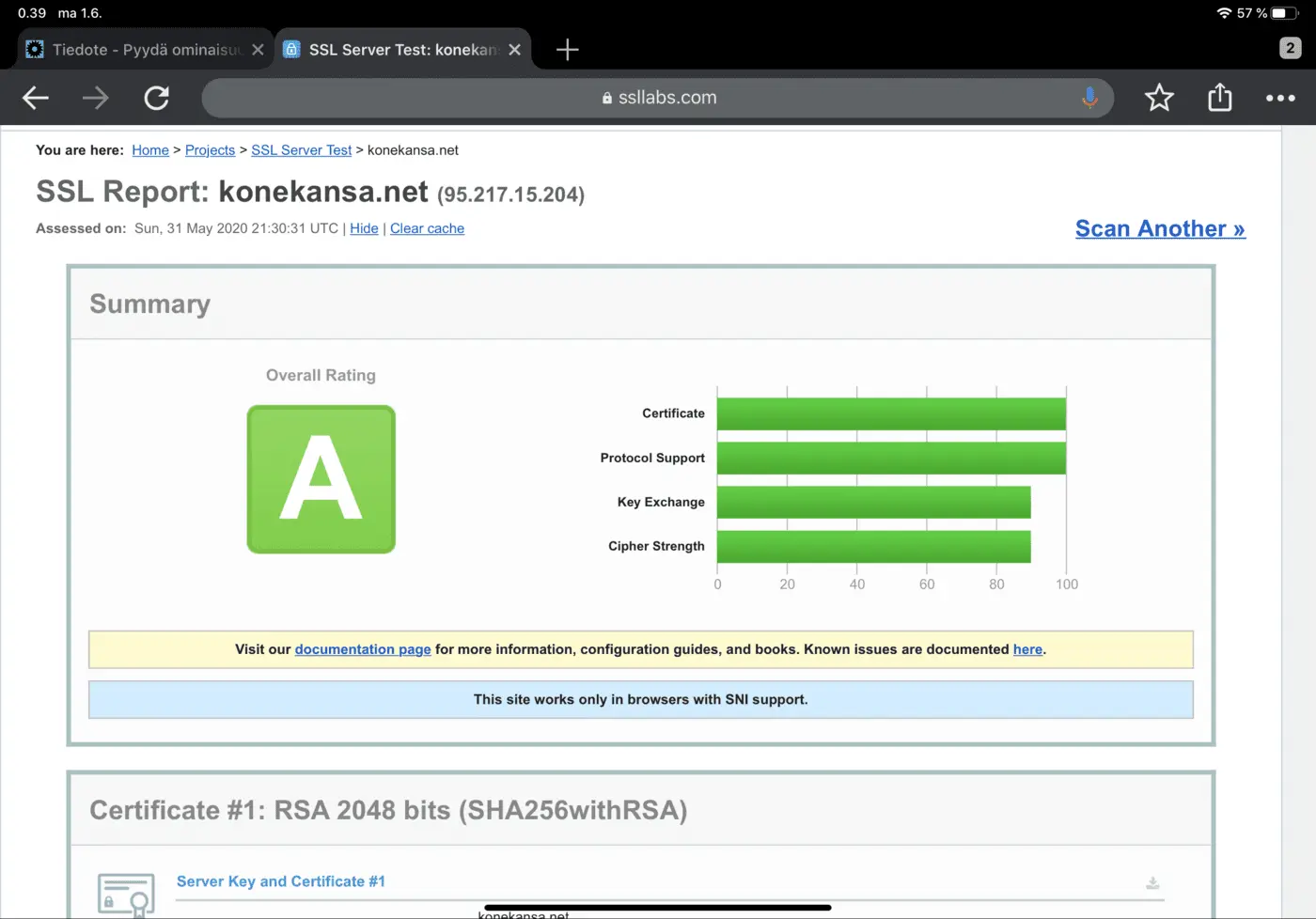This screenshot has height=919, width=1316.
Task: Switch to the Tiedote - Pyydä ominaisuus tab
Action: (146, 50)
